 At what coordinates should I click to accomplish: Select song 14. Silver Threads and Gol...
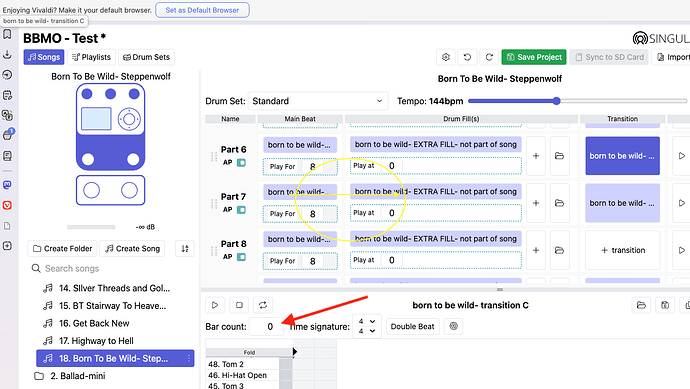(x=114, y=288)
